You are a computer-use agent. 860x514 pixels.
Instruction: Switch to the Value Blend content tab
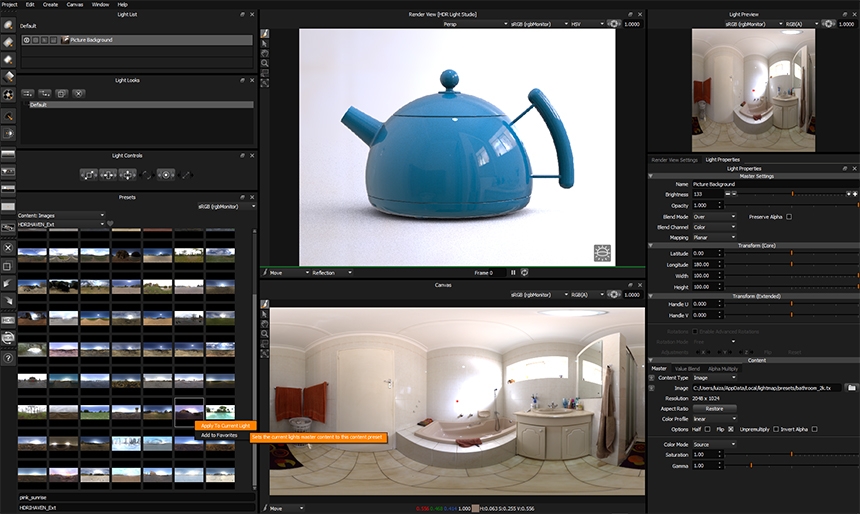point(687,369)
